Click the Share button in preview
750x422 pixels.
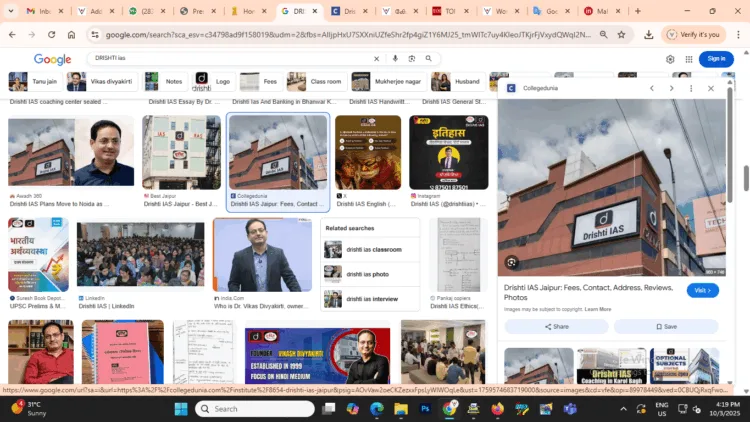[556, 326]
